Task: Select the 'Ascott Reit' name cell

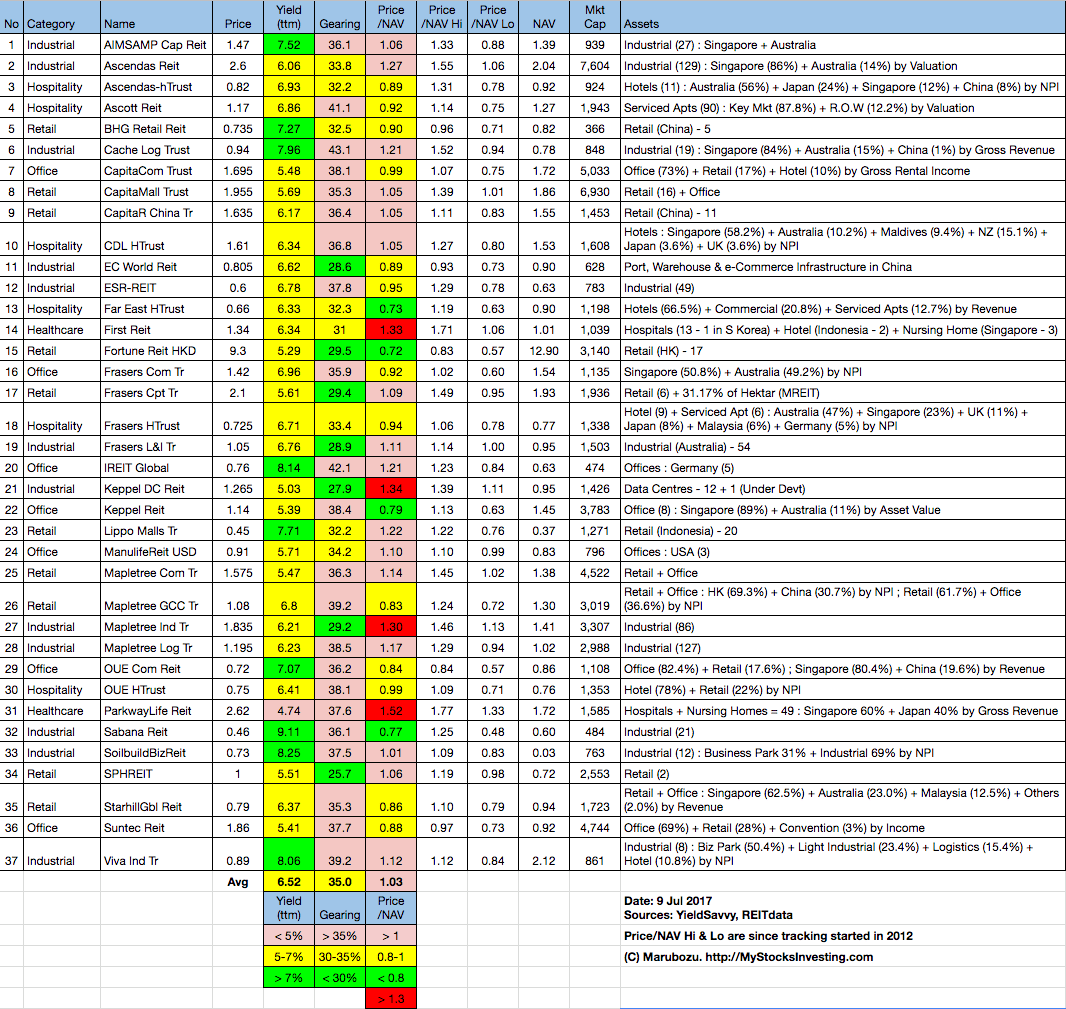Action: point(156,108)
